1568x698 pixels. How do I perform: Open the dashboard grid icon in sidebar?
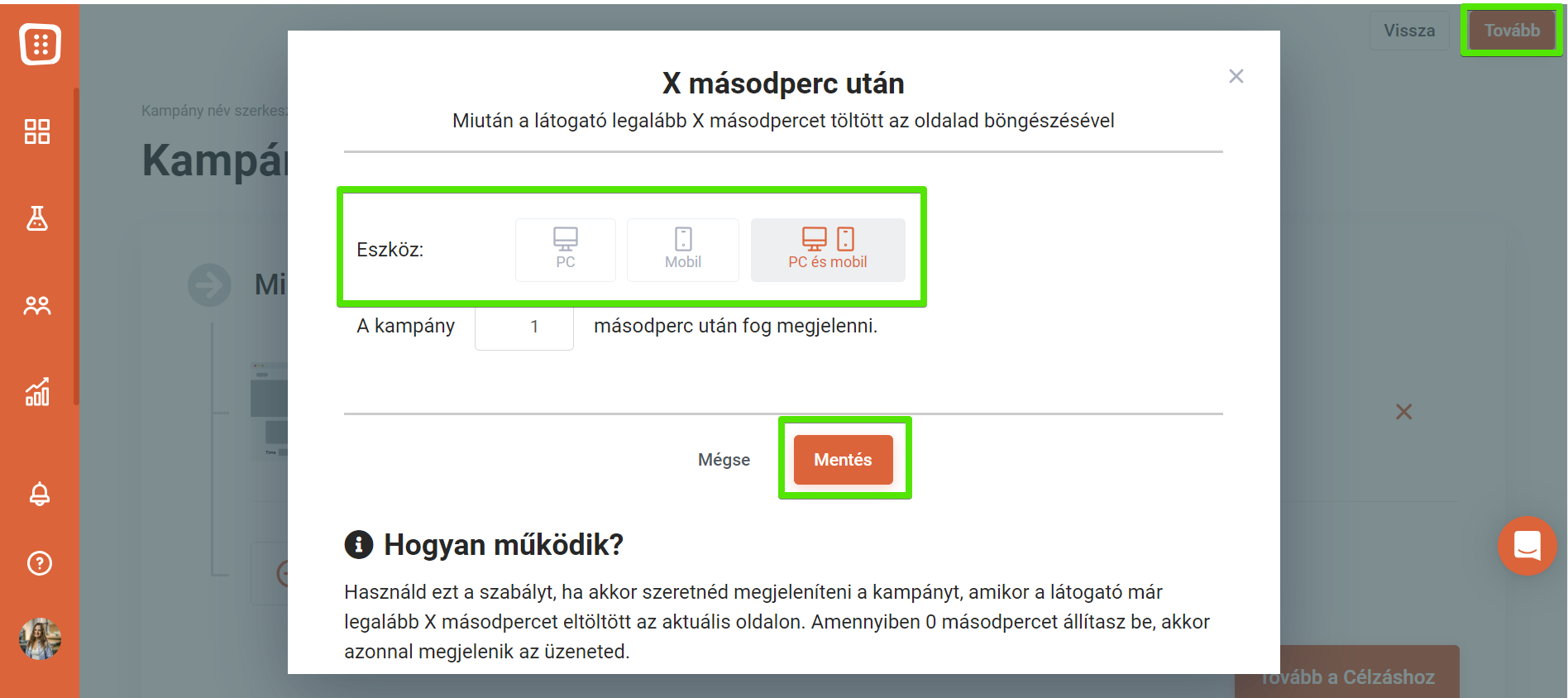click(37, 131)
